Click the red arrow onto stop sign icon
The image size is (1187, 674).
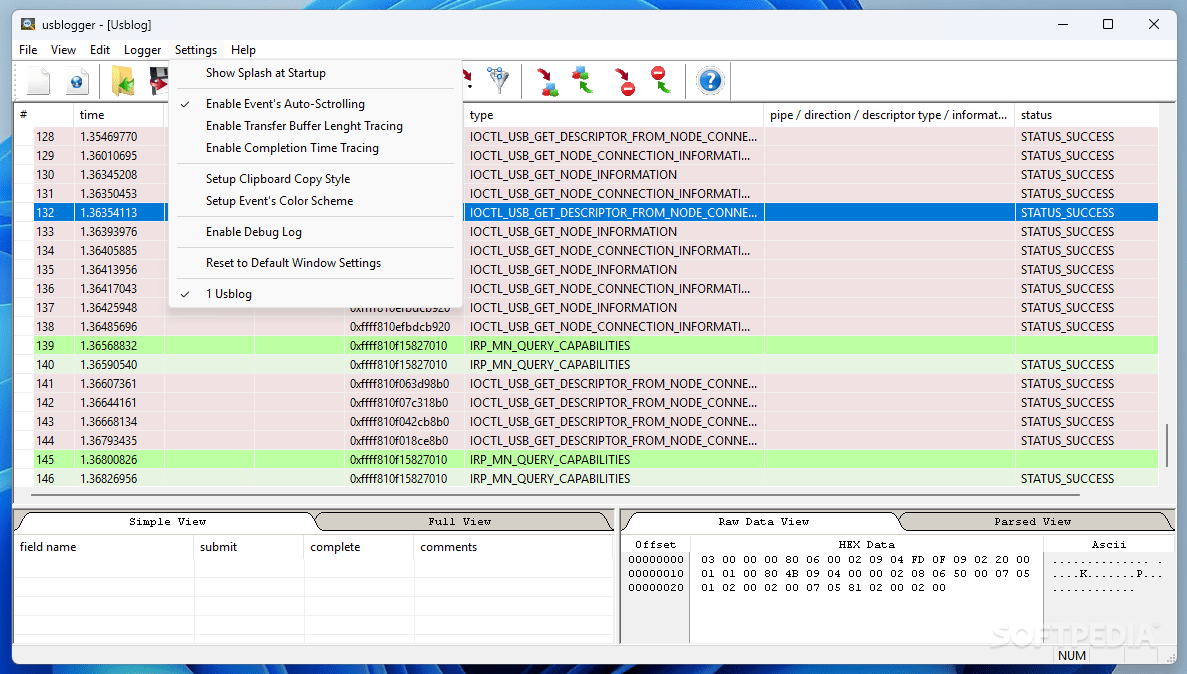[x=625, y=81]
